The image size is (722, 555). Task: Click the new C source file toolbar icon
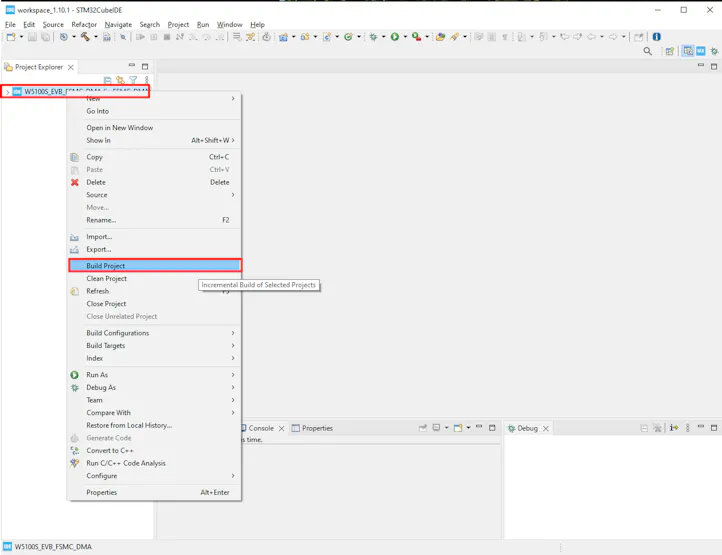[x=326, y=37]
